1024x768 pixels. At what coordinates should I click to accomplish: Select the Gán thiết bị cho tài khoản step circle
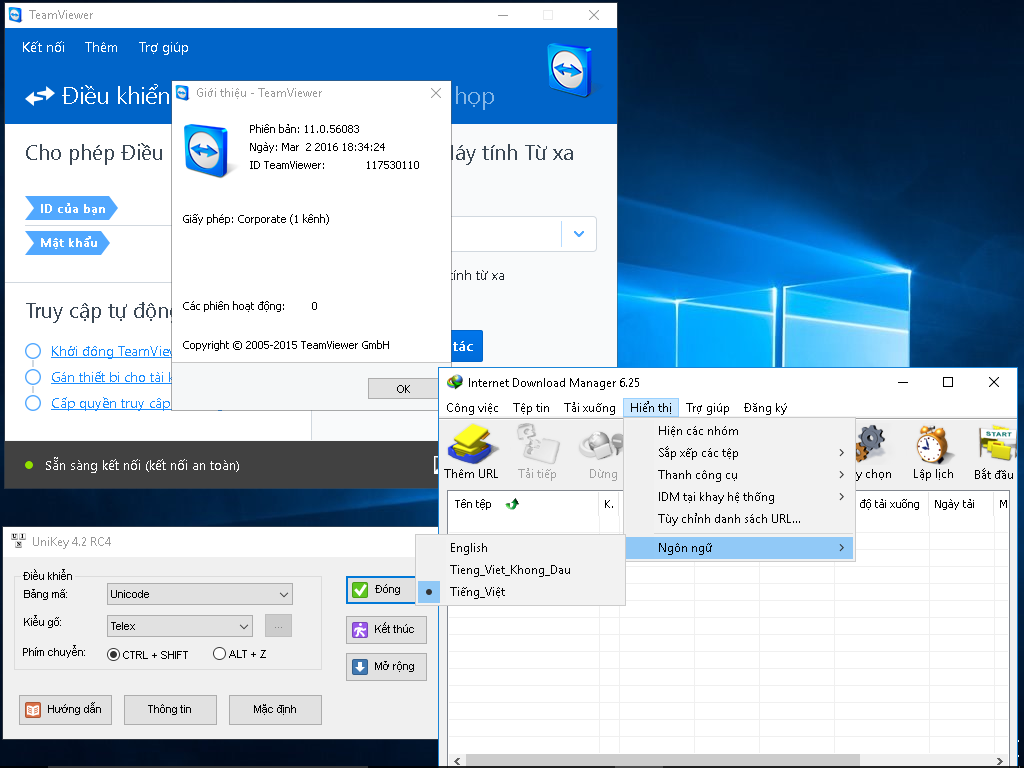click(33, 377)
